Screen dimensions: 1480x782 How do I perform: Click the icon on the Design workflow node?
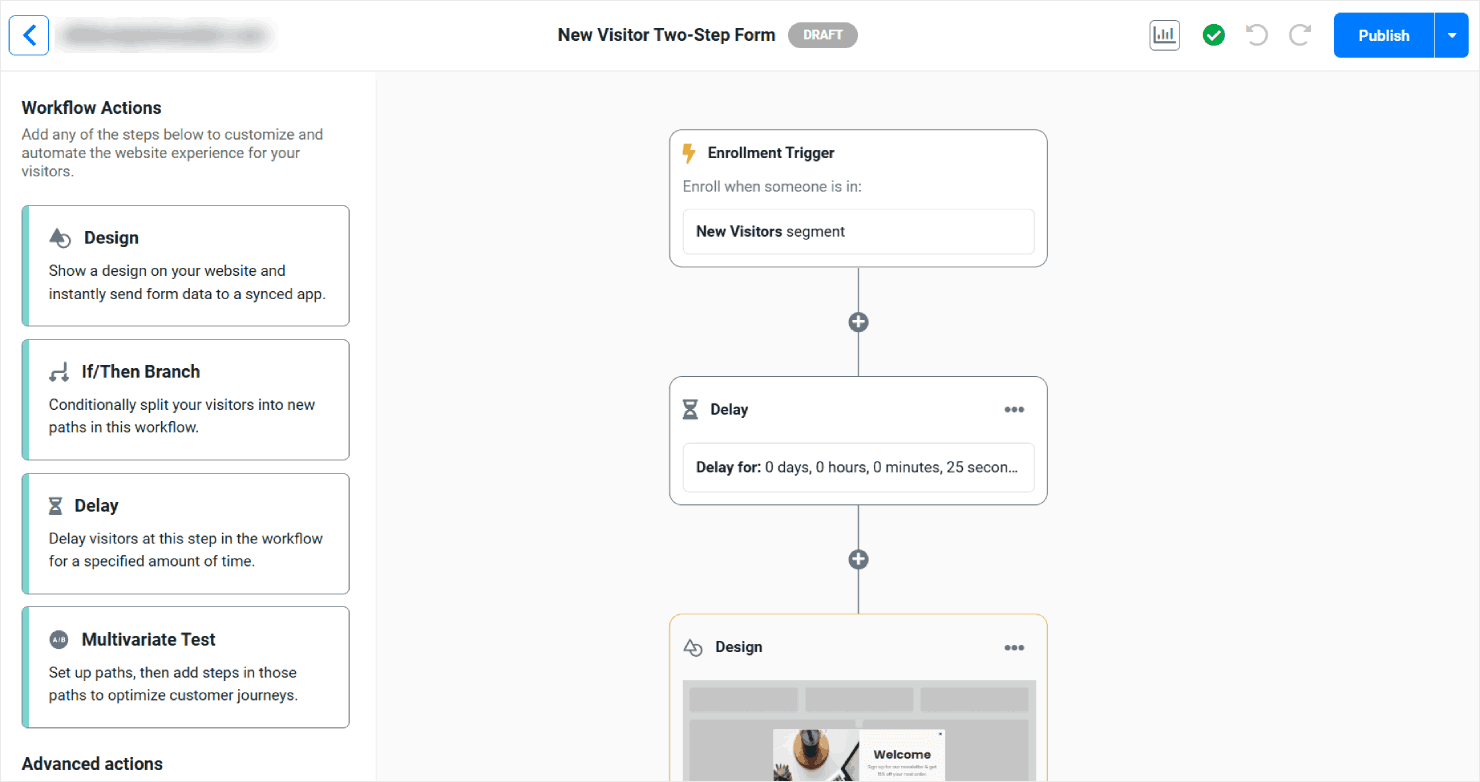(692, 646)
